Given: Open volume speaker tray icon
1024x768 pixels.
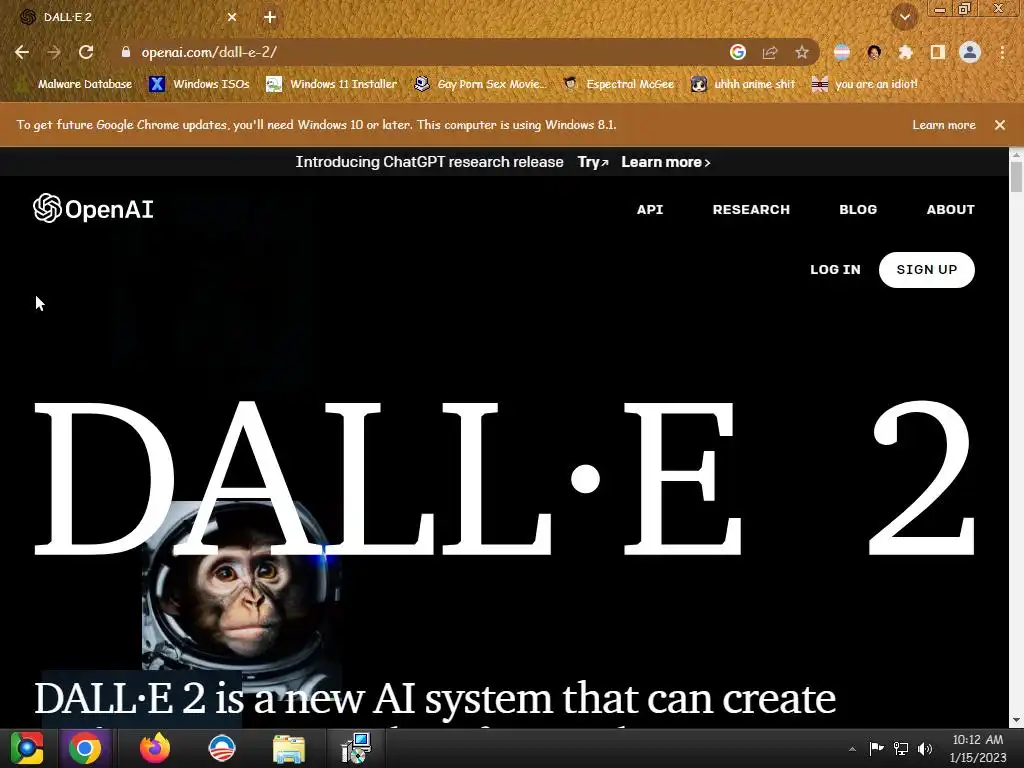Looking at the screenshot, I should point(925,748).
